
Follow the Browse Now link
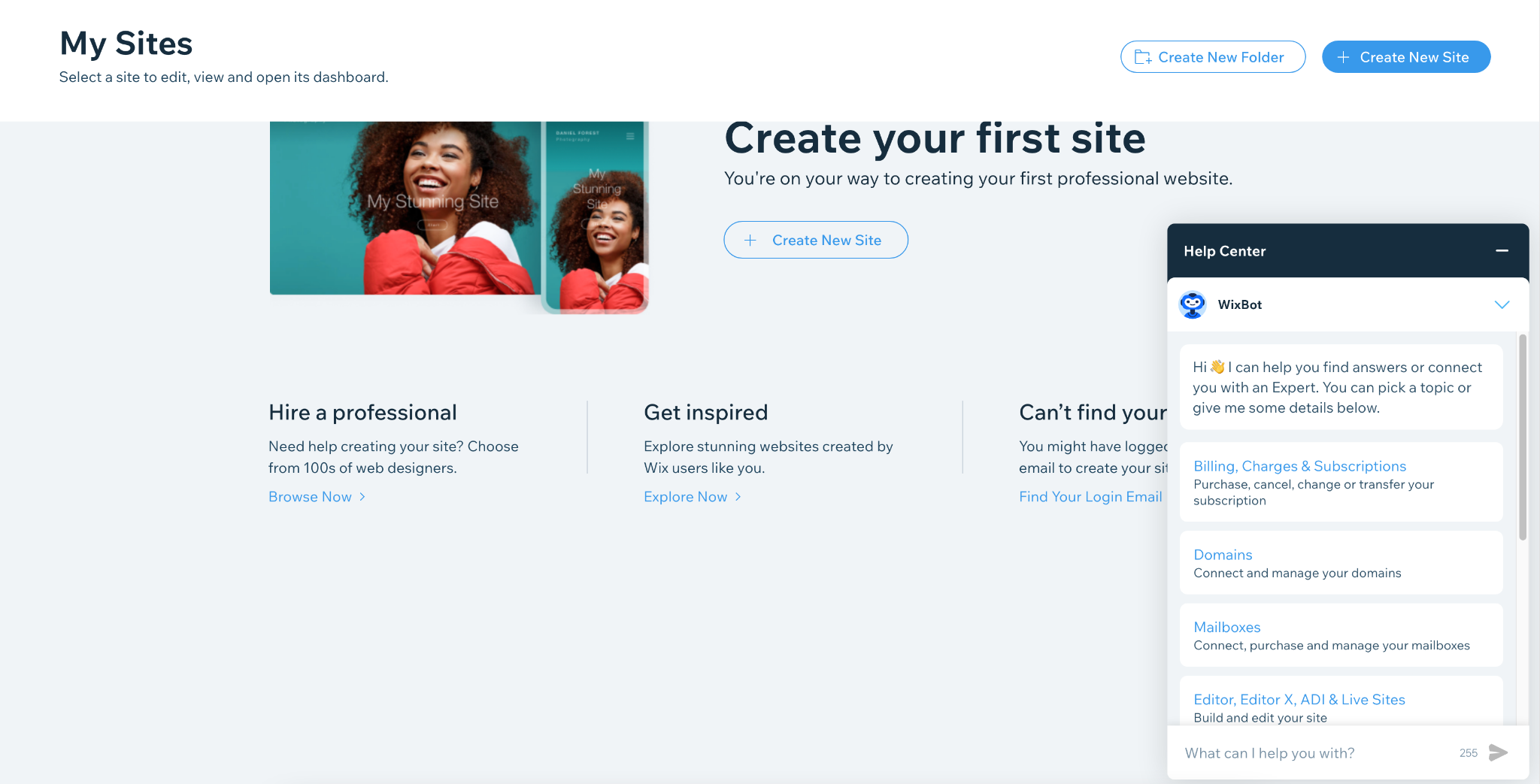pos(310,497)
